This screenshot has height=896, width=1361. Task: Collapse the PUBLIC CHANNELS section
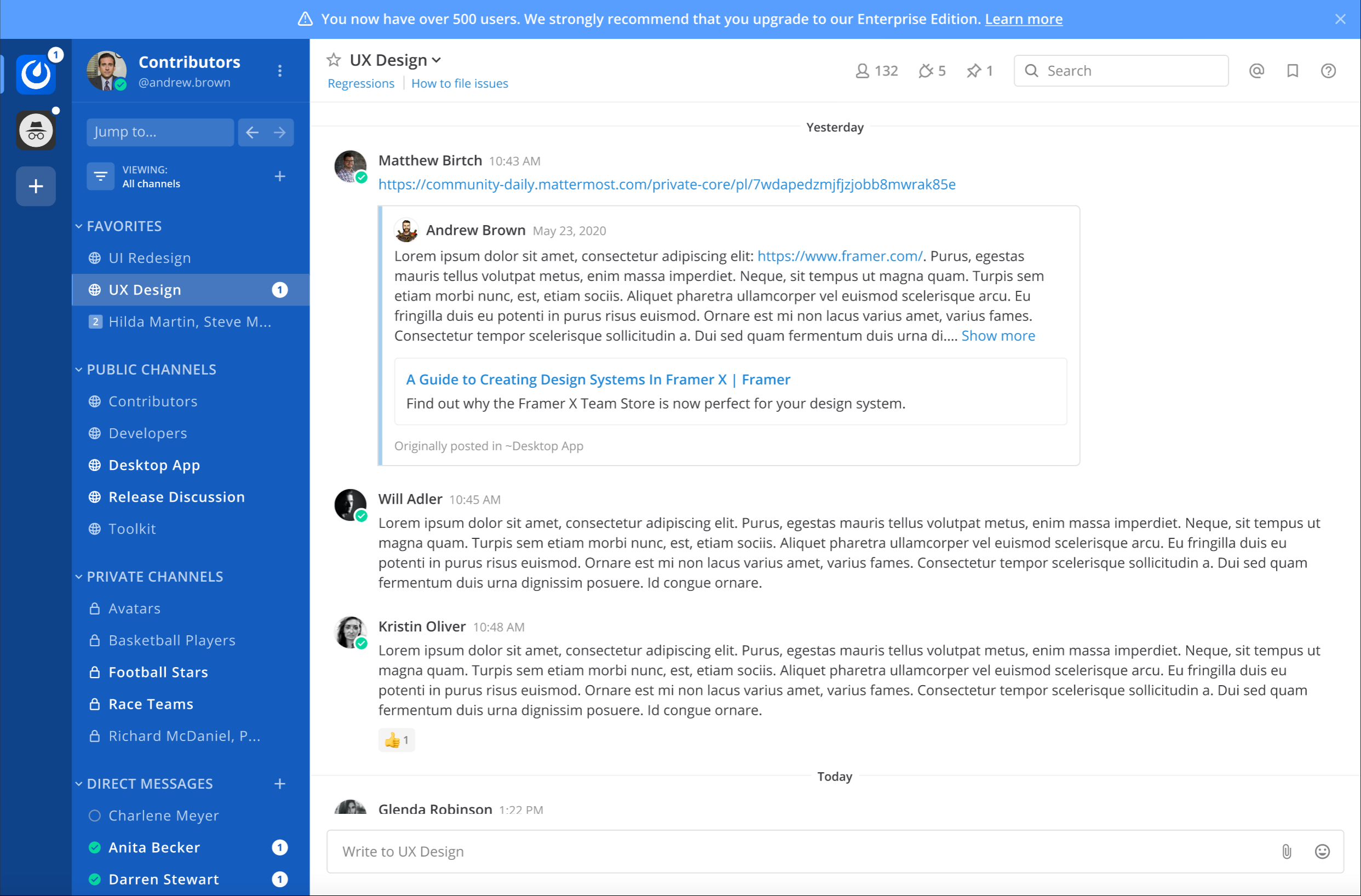tap(79, 369)
